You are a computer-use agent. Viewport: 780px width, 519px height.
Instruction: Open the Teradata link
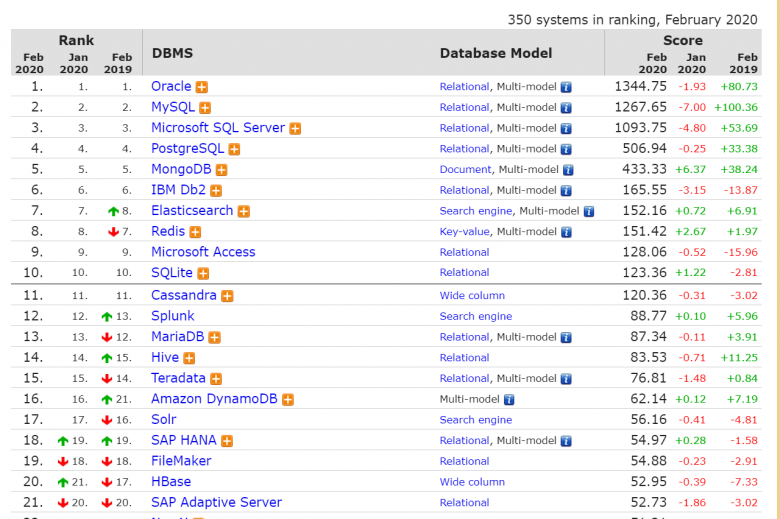click(x=179, y=378)
